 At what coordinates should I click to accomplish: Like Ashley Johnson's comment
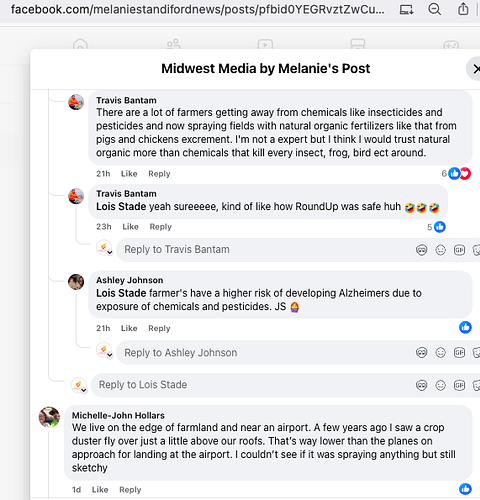tap(129, 328)
